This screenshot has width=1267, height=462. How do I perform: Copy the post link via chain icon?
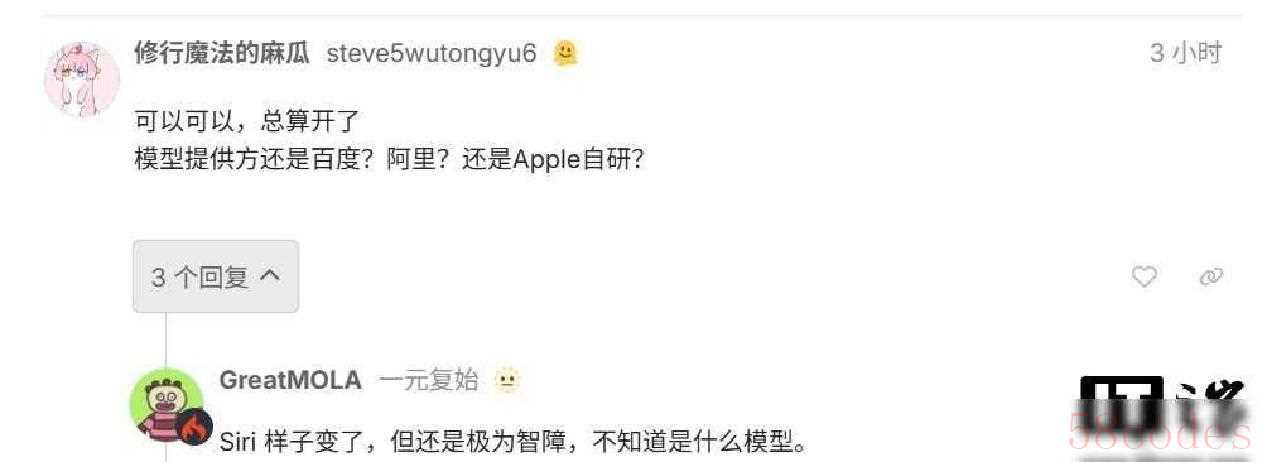coord(1211,277)
